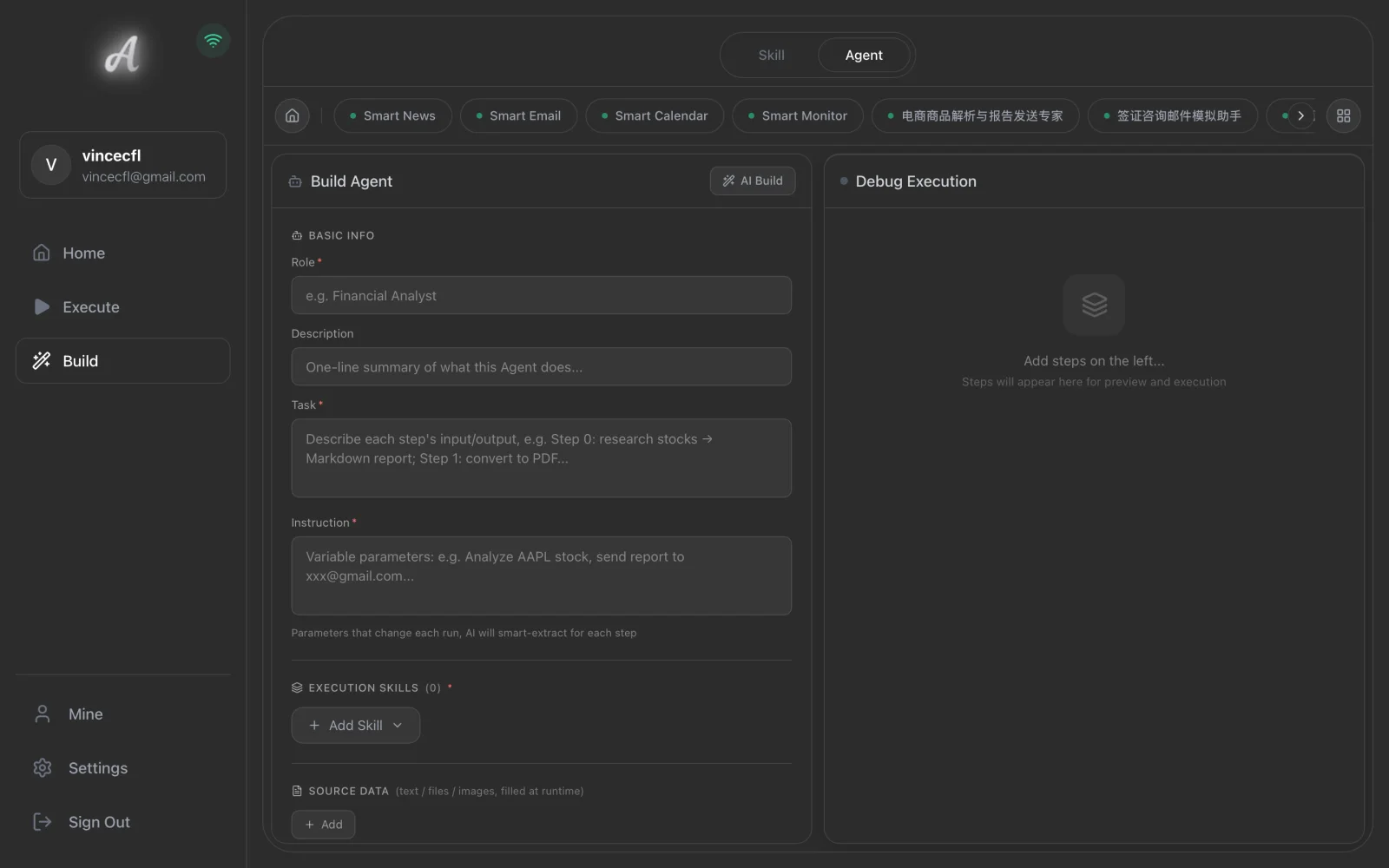Select the Smart Email agent chip
The width and height of the screenshot is (1389, 868).
(x=518, y=115)
